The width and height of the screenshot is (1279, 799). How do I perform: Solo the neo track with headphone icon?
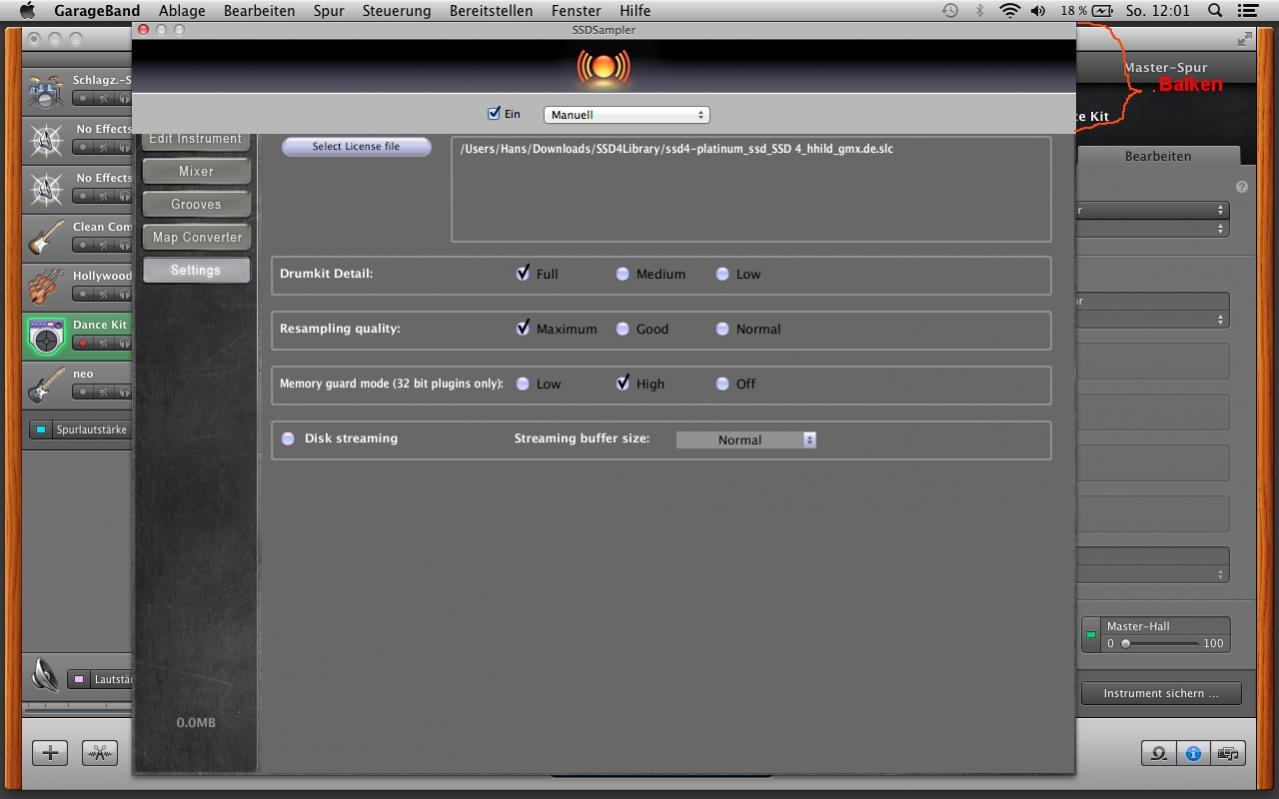click(x=124, y=392)
